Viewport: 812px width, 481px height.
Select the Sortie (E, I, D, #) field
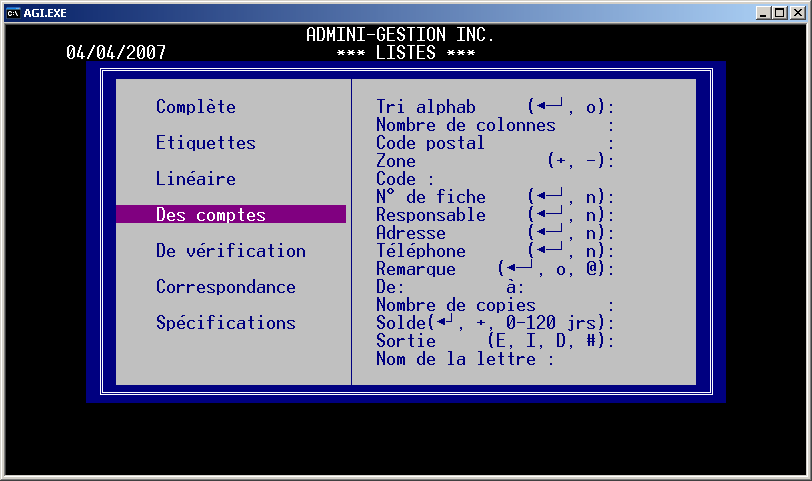pyautogui.click(x=495, y=341)
